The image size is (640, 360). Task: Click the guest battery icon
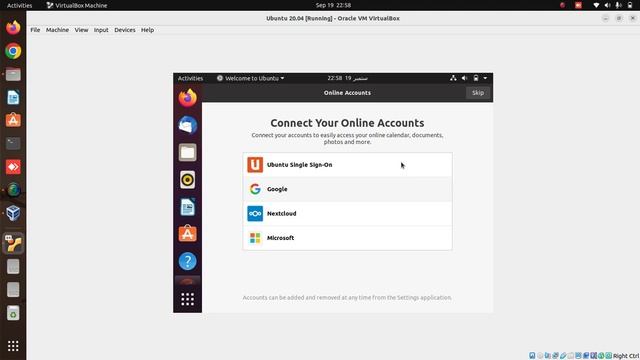476,78
